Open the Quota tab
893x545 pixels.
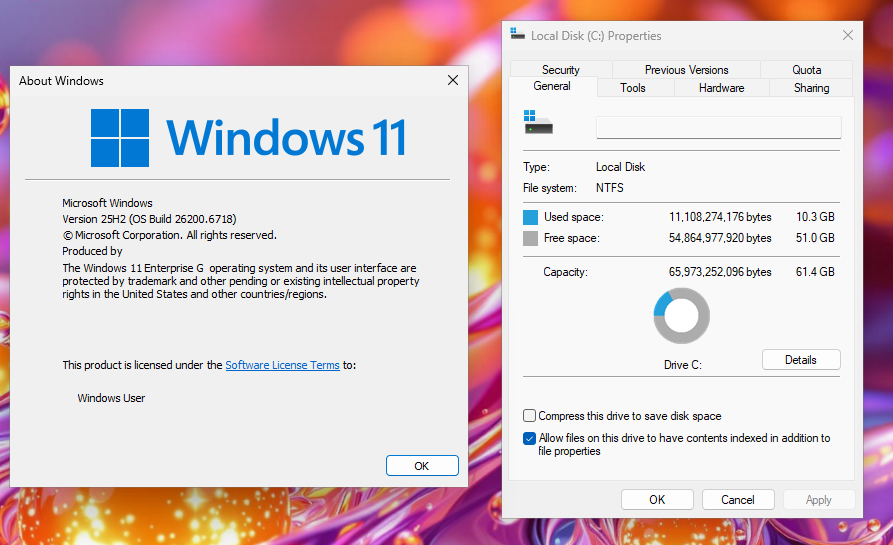point(806,69)
